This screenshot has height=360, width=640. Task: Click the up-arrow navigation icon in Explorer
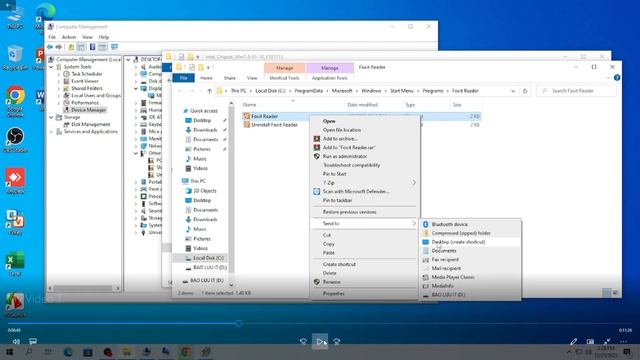coord(209,91)
